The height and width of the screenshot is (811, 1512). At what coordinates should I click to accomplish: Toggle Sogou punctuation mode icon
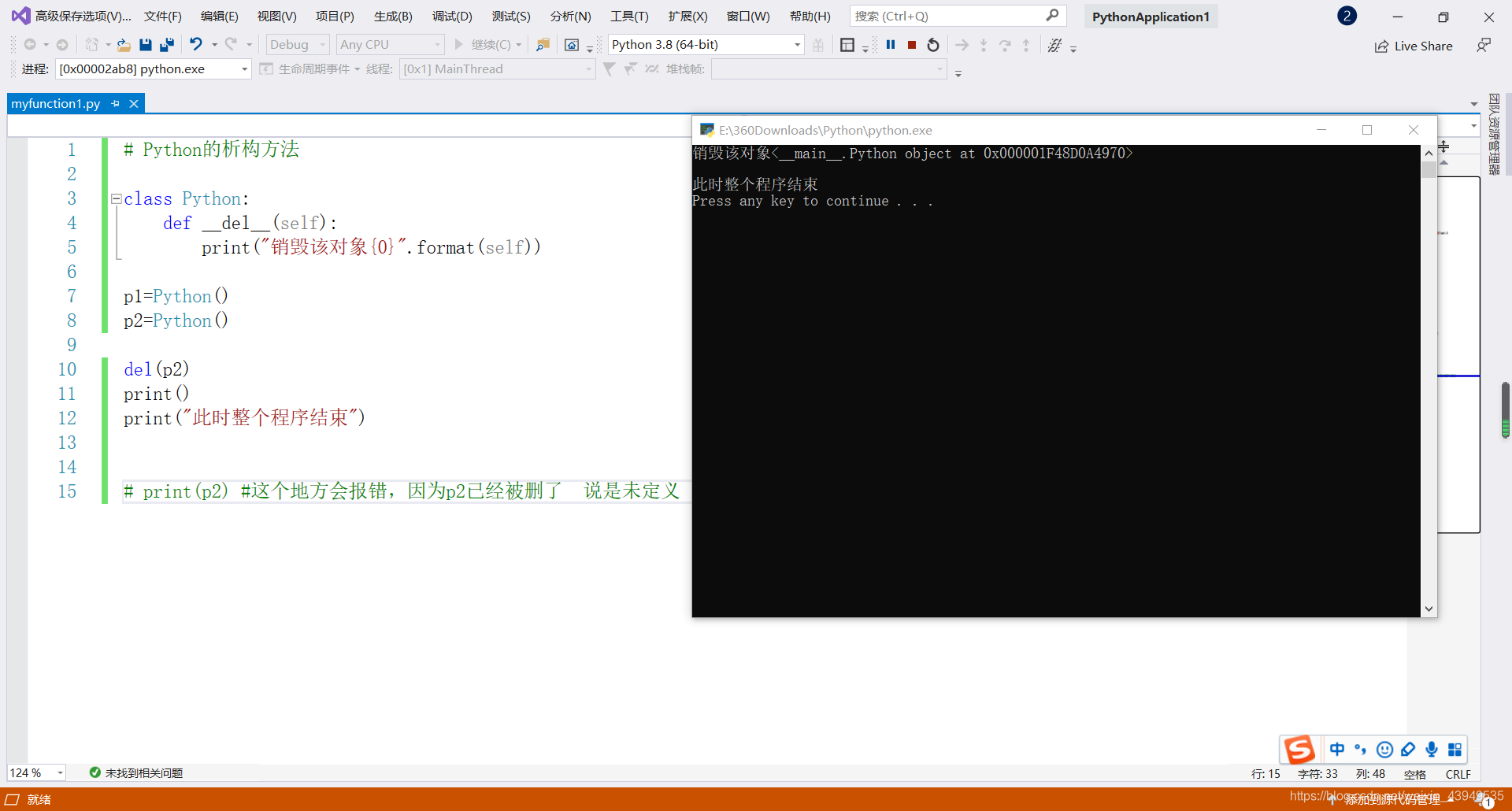pyautogui.click(x=1361, y=749)
